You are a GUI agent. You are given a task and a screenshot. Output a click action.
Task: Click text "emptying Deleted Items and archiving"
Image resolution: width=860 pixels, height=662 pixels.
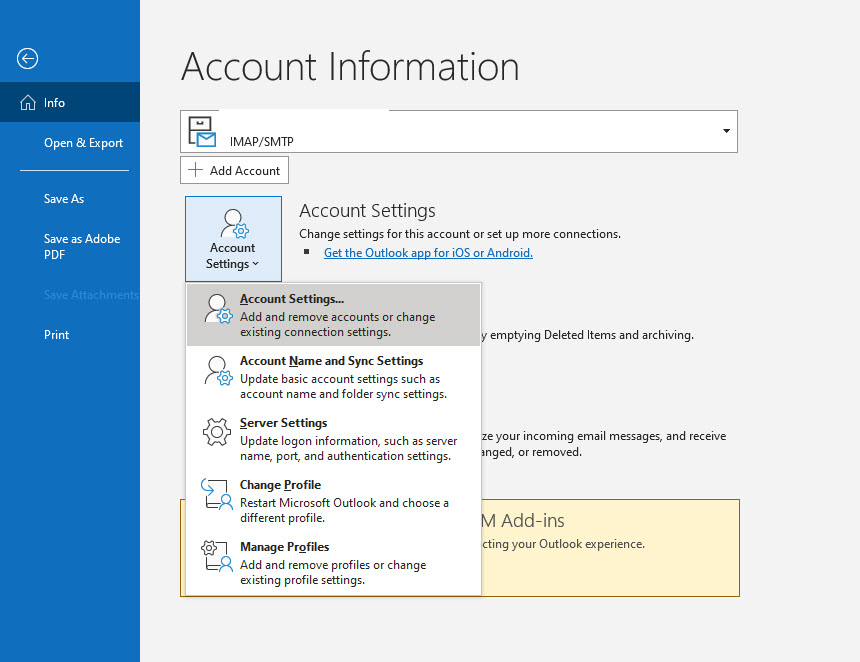[x=592, y=335]
